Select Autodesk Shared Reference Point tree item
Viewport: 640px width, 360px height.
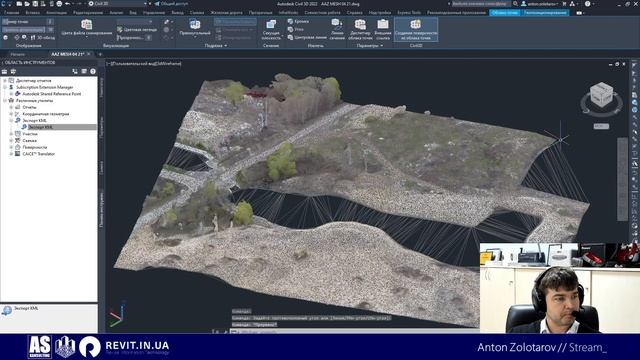pos(51,94)
